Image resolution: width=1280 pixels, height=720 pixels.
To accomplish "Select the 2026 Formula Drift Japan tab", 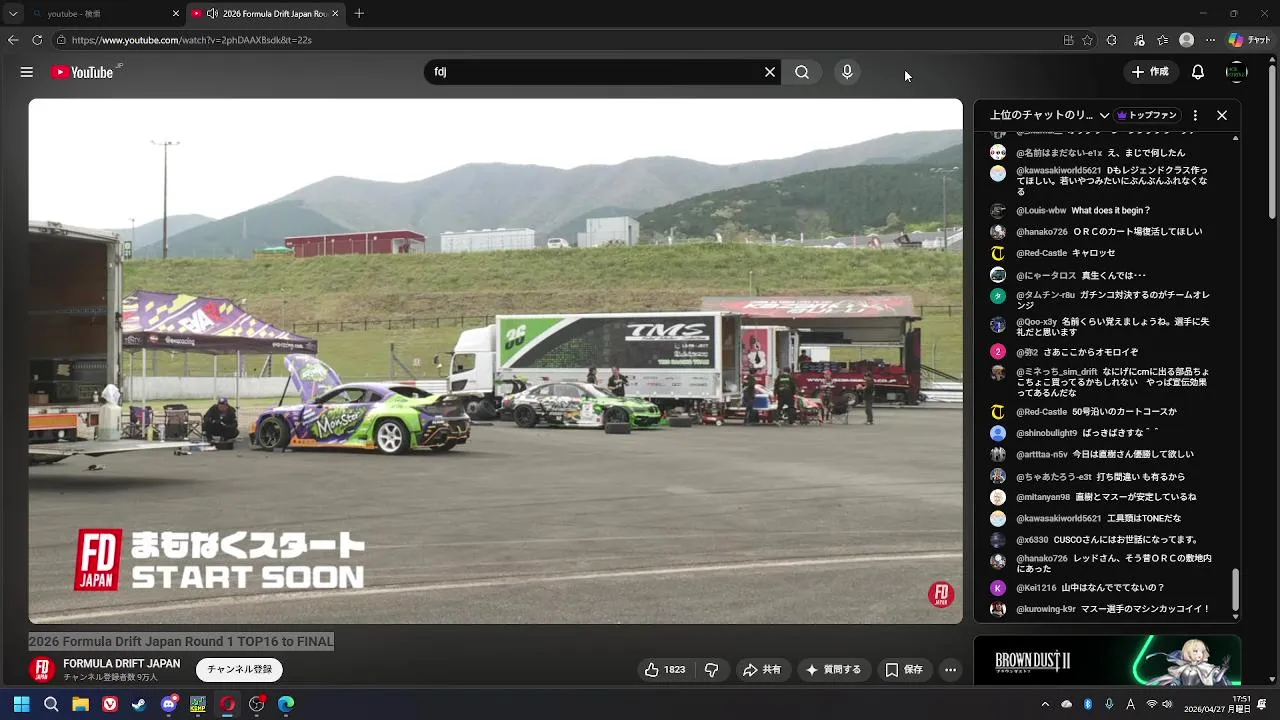I will click(x=266, y=13).
